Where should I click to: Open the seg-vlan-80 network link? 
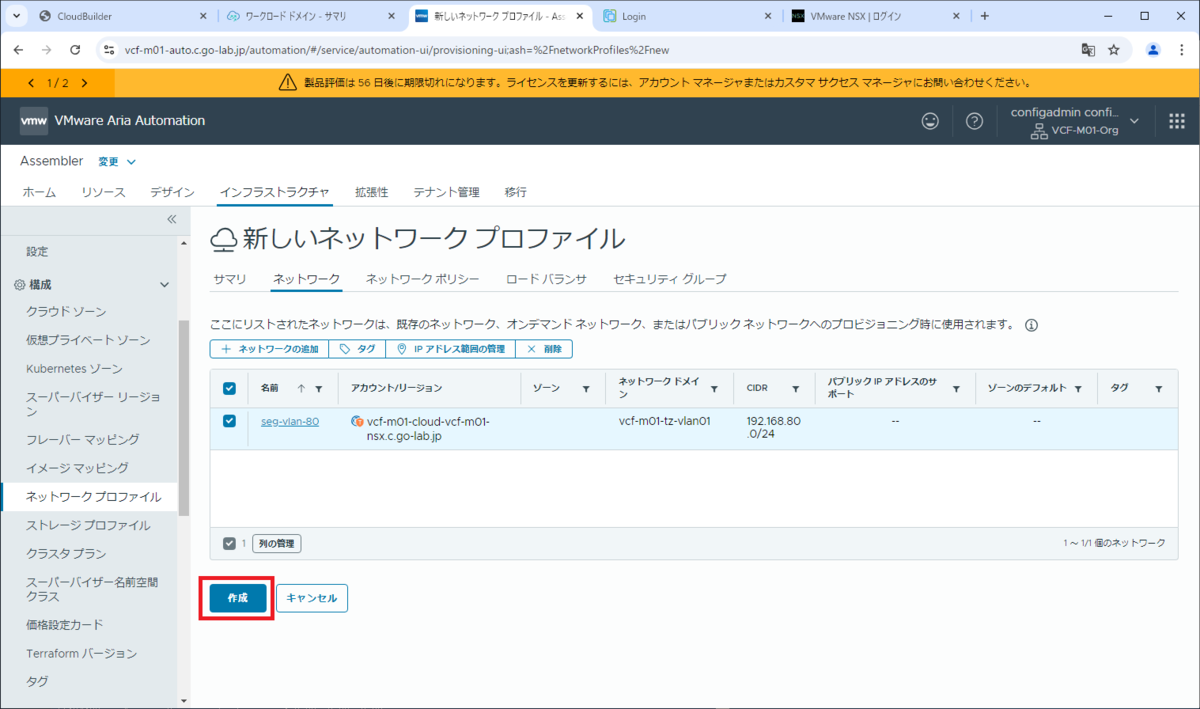[290, 421]
